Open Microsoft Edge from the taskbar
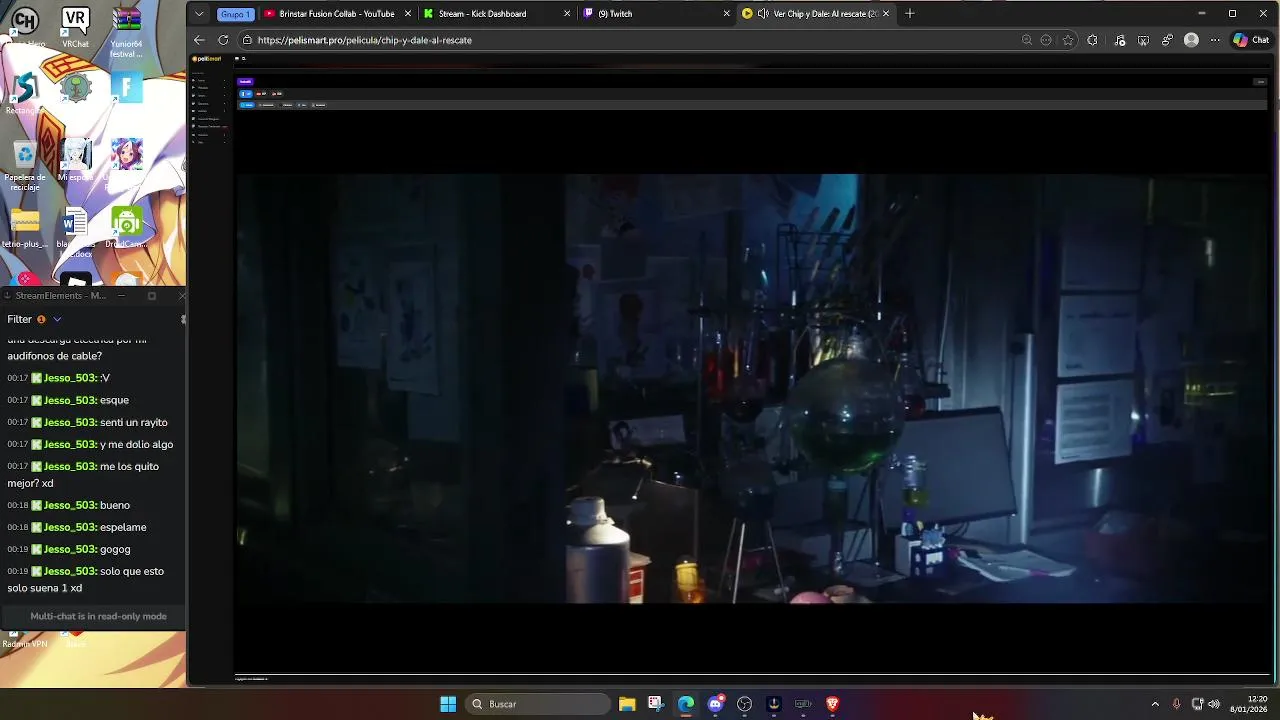Image resolution: width=1280 pixels, height=720 pixels. click(686, 704)
